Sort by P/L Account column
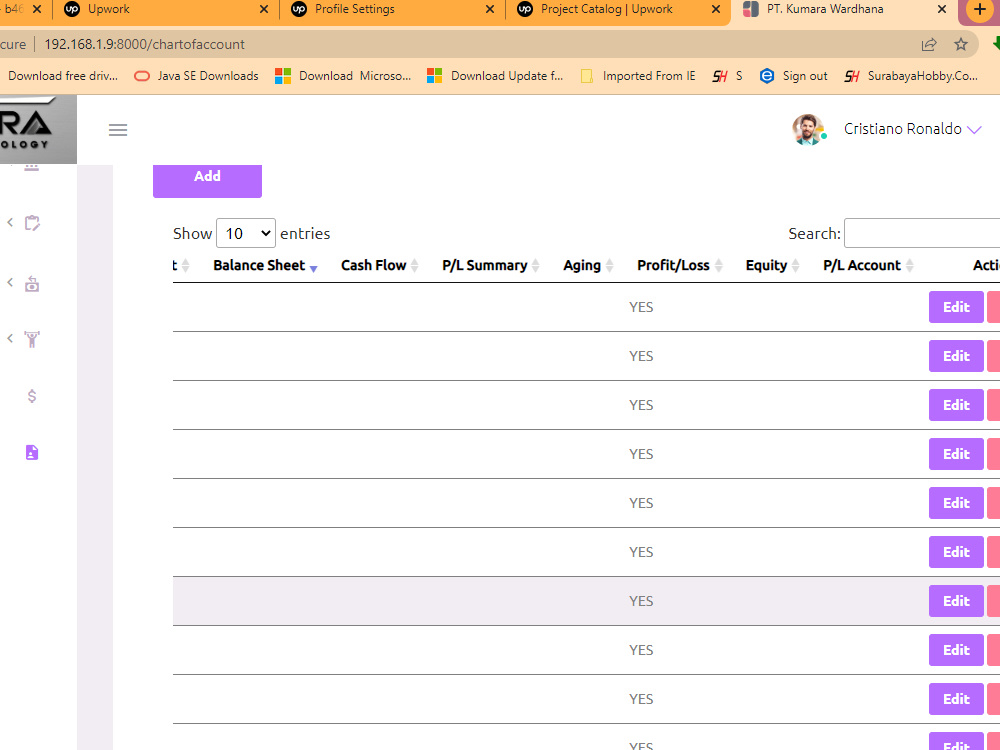 pyautogui.click(x=868, y=265)
